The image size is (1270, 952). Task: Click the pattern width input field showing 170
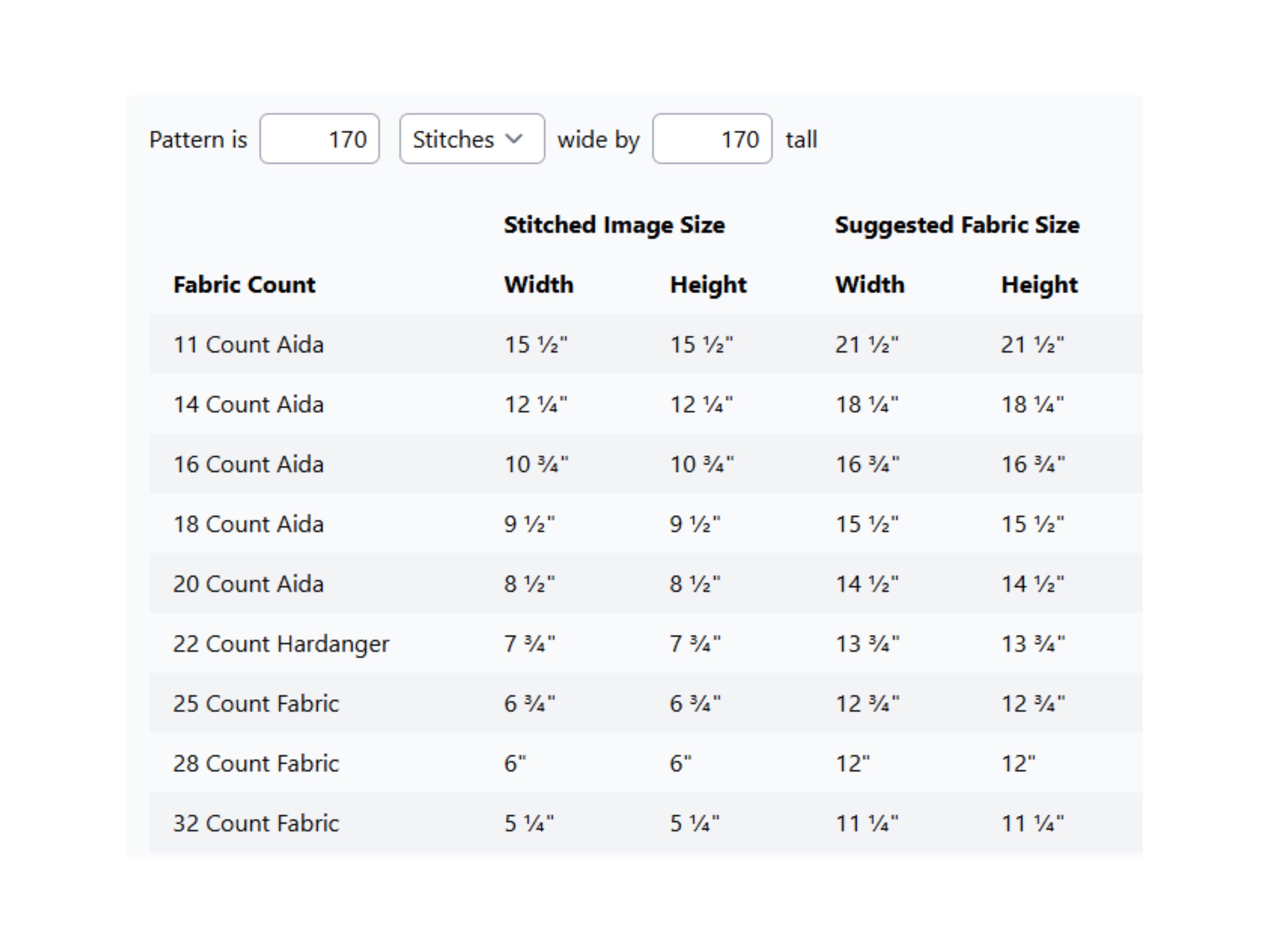(x=319, y=139)
